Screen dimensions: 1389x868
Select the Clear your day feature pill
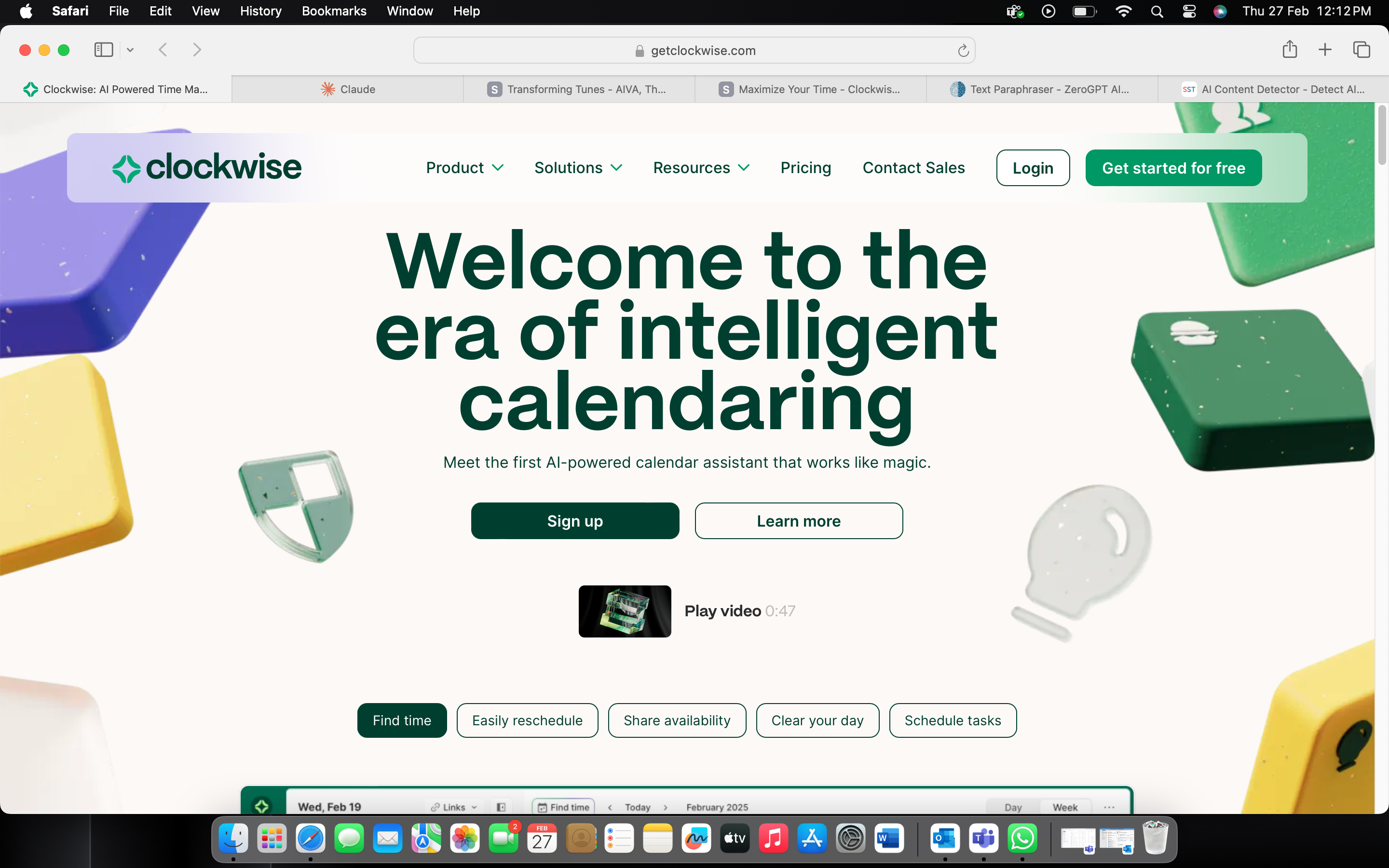tap(817, 720)
